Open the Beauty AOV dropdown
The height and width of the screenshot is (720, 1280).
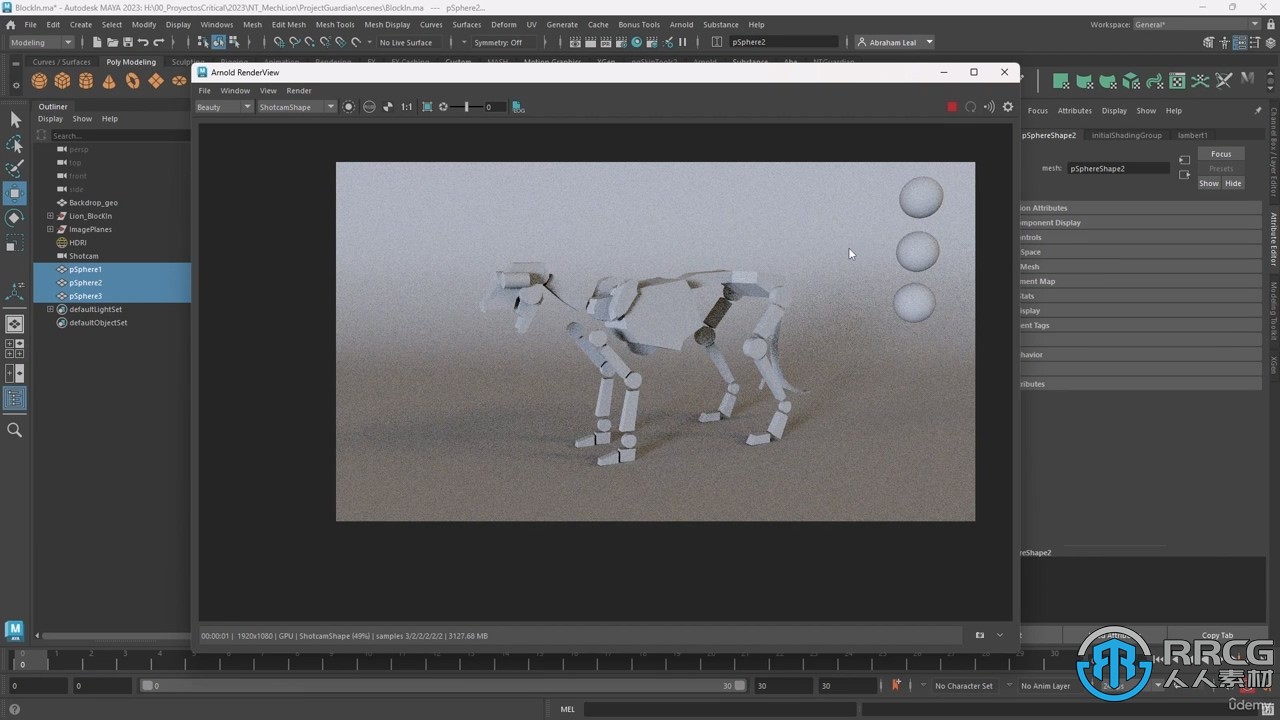tap(224, 107)
